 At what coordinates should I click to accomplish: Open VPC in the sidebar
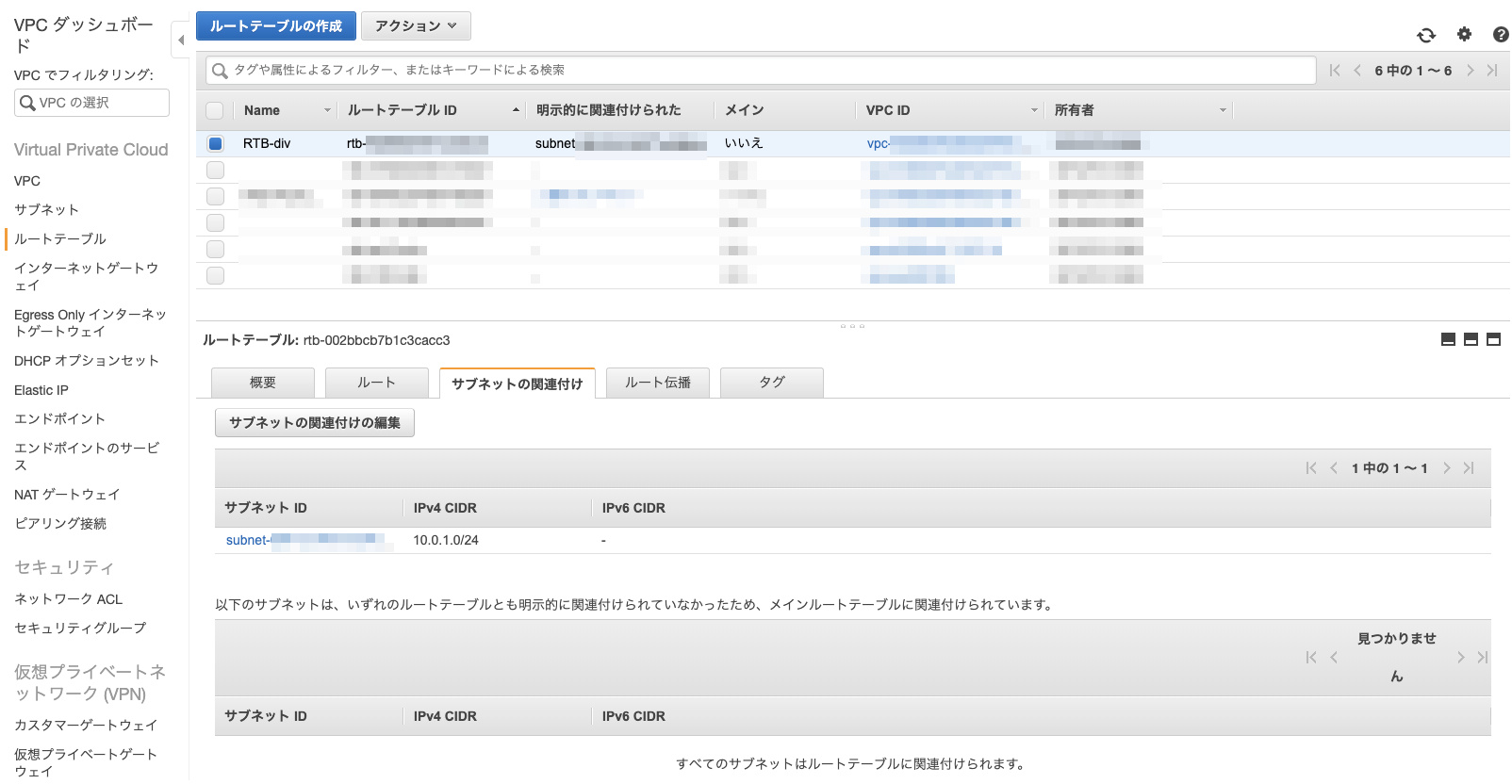(27, 181)
